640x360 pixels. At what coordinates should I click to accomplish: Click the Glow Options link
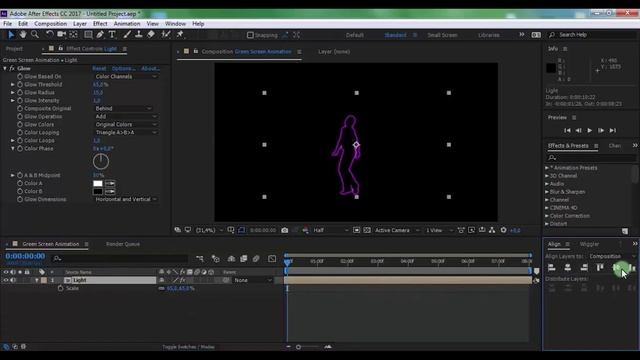[x=123, y=69]
